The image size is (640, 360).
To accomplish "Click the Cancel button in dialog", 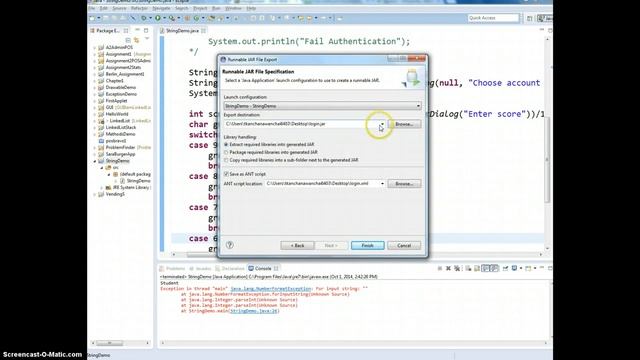I will coord(404,245).
